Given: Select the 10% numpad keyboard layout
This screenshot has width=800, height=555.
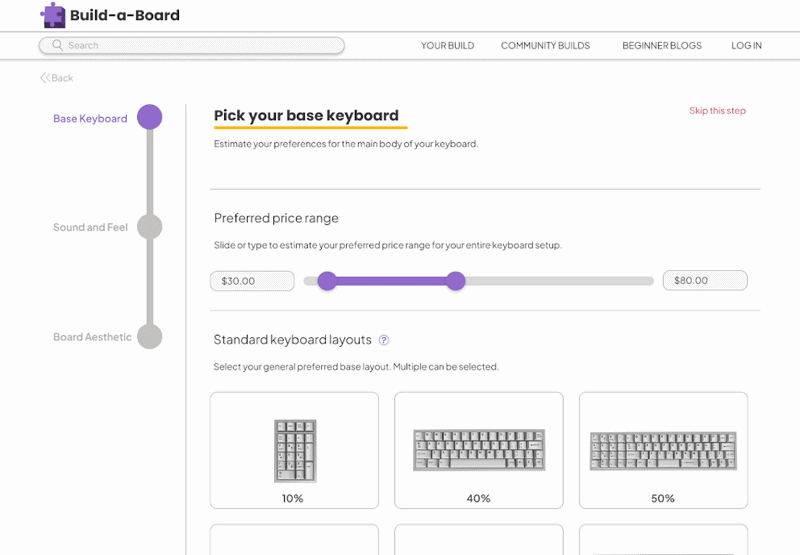Looking at the screenshot, I should tap(294, 450).
